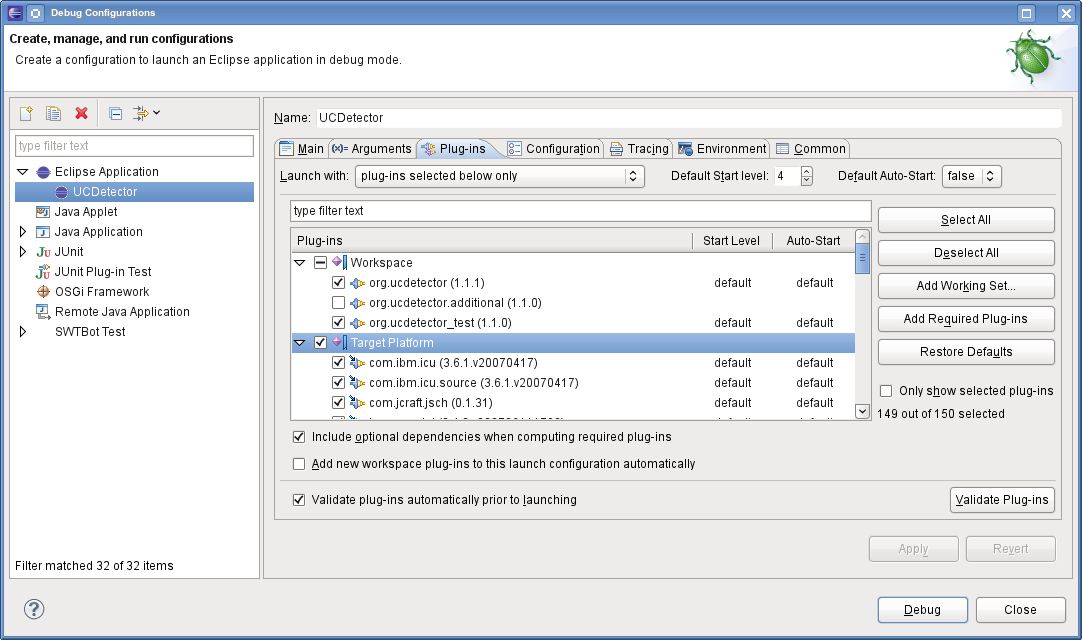
Task: Enable Add new workspace plug-ins automatically
Action: pos(299,464)
